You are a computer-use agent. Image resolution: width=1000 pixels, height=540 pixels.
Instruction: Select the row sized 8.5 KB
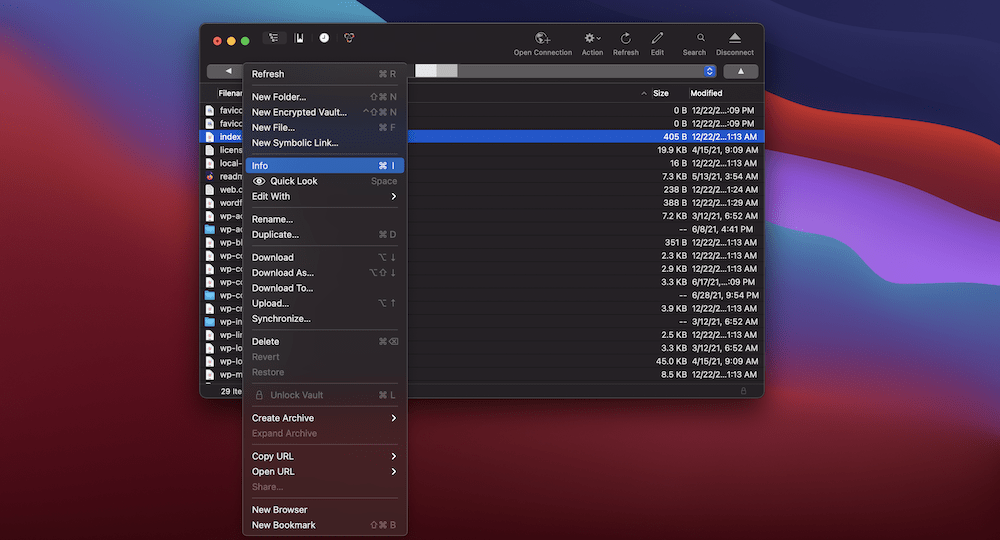482,374
